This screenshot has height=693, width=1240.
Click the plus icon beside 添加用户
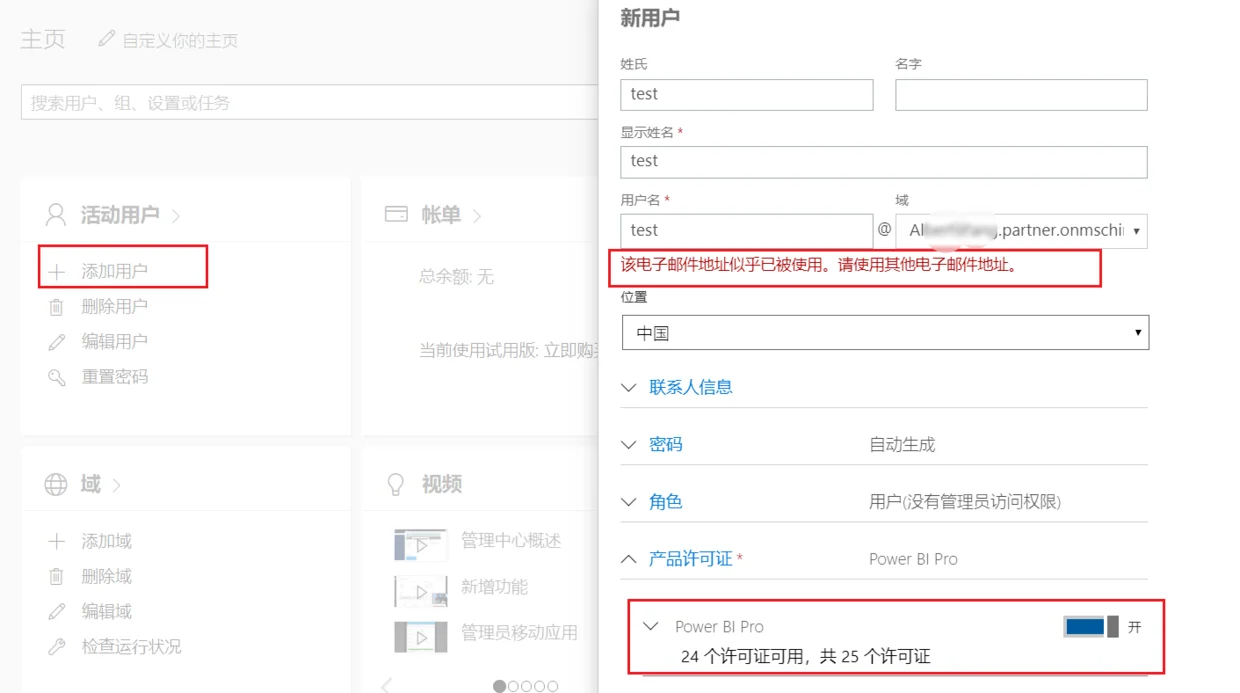(57, 271)
